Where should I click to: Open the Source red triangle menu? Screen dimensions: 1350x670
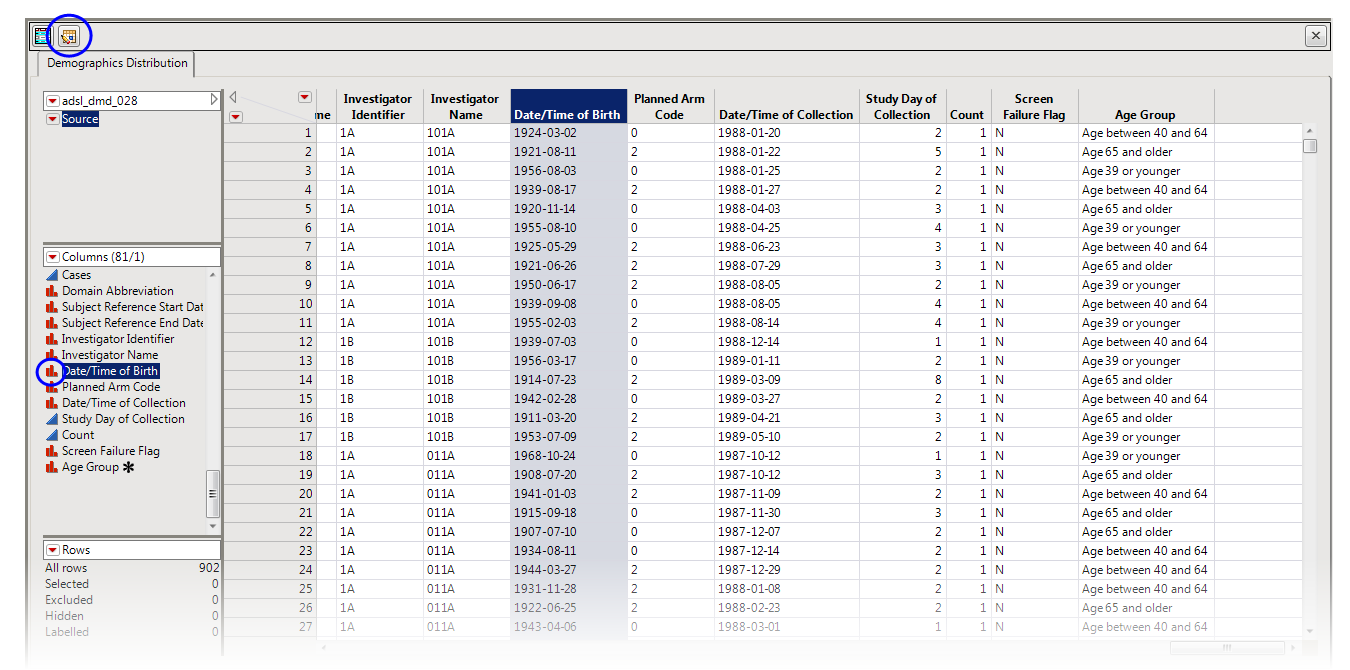[x=52, y=119]
